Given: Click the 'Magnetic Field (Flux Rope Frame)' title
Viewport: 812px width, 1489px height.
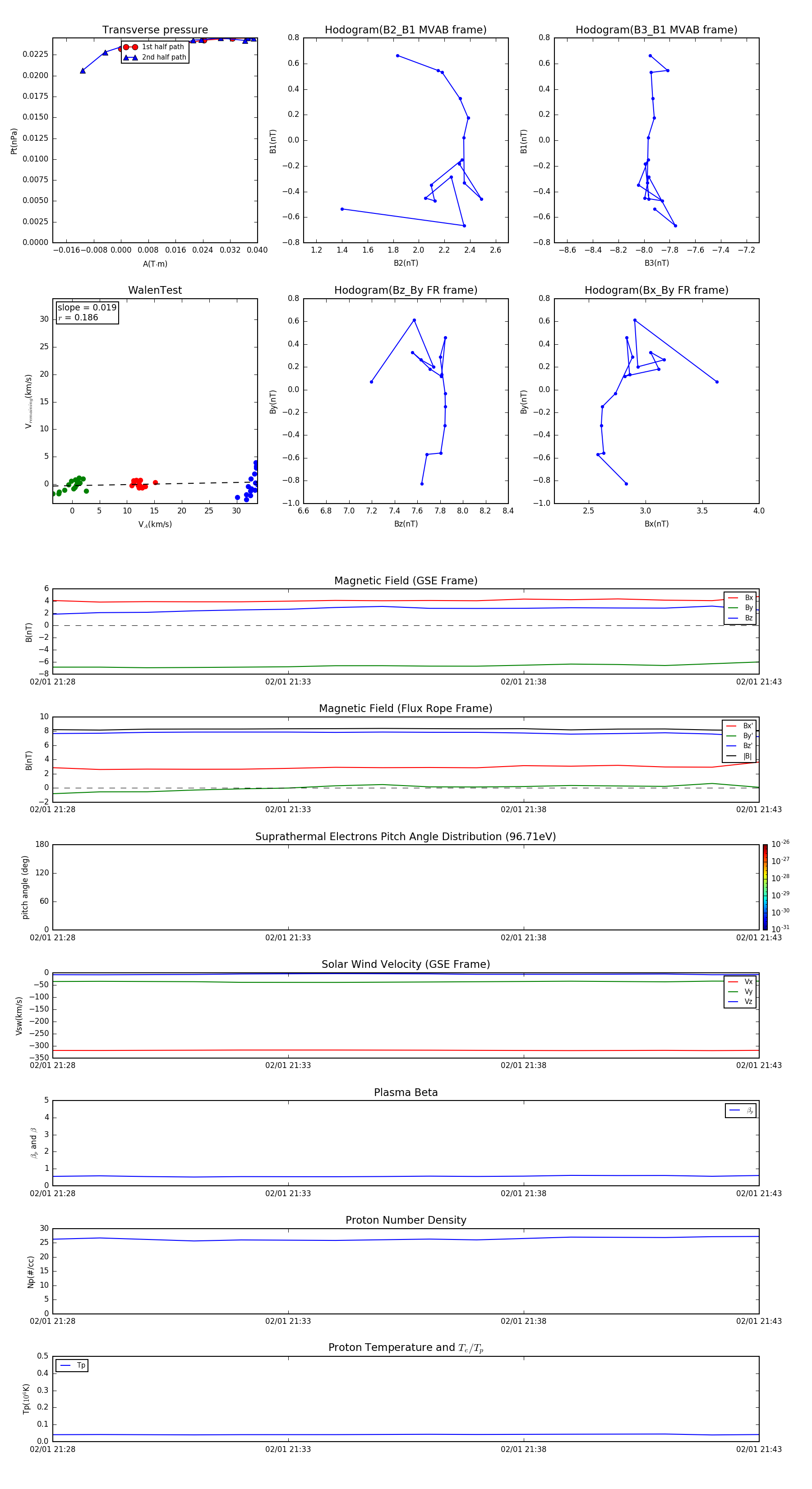Looking at the screenshot, I should (406, 709).
